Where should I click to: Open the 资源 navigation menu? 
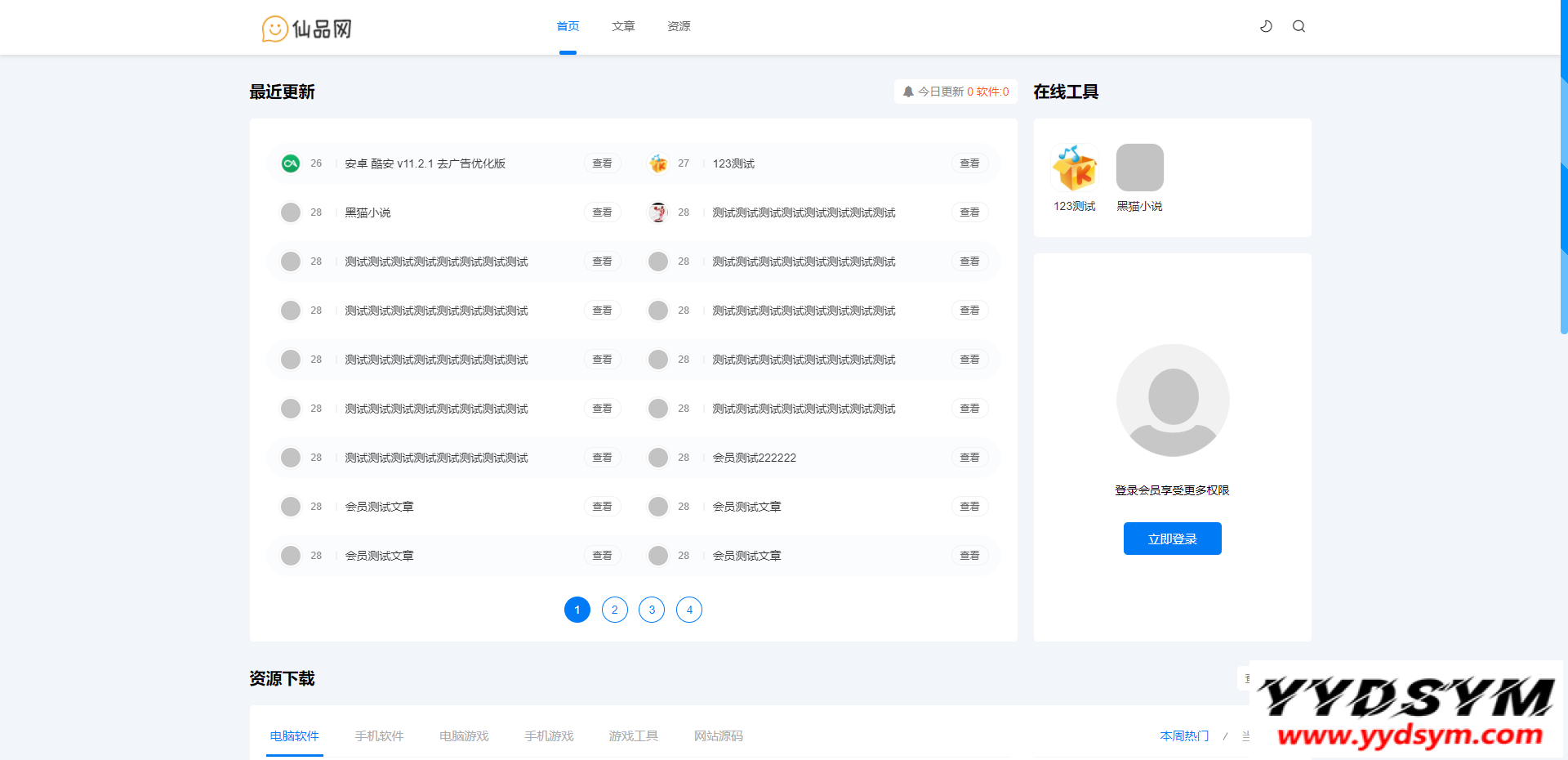[x=679, y=26]
